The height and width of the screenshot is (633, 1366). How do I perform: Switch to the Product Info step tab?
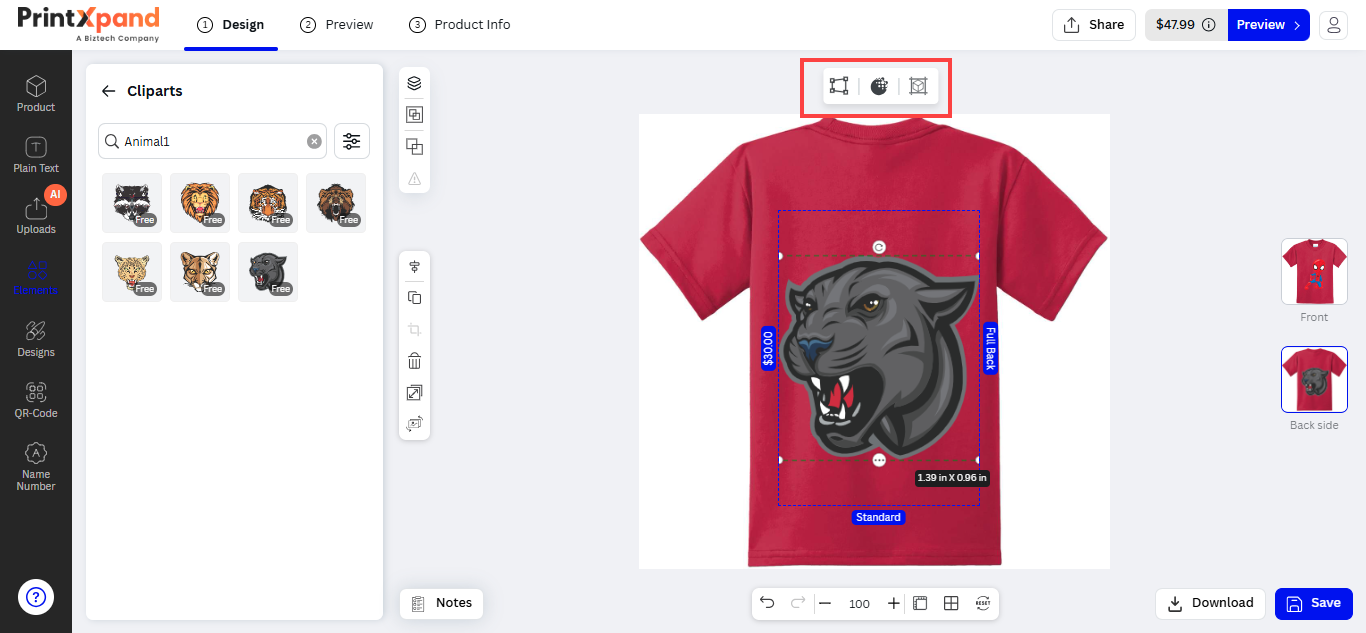point(460,25)
